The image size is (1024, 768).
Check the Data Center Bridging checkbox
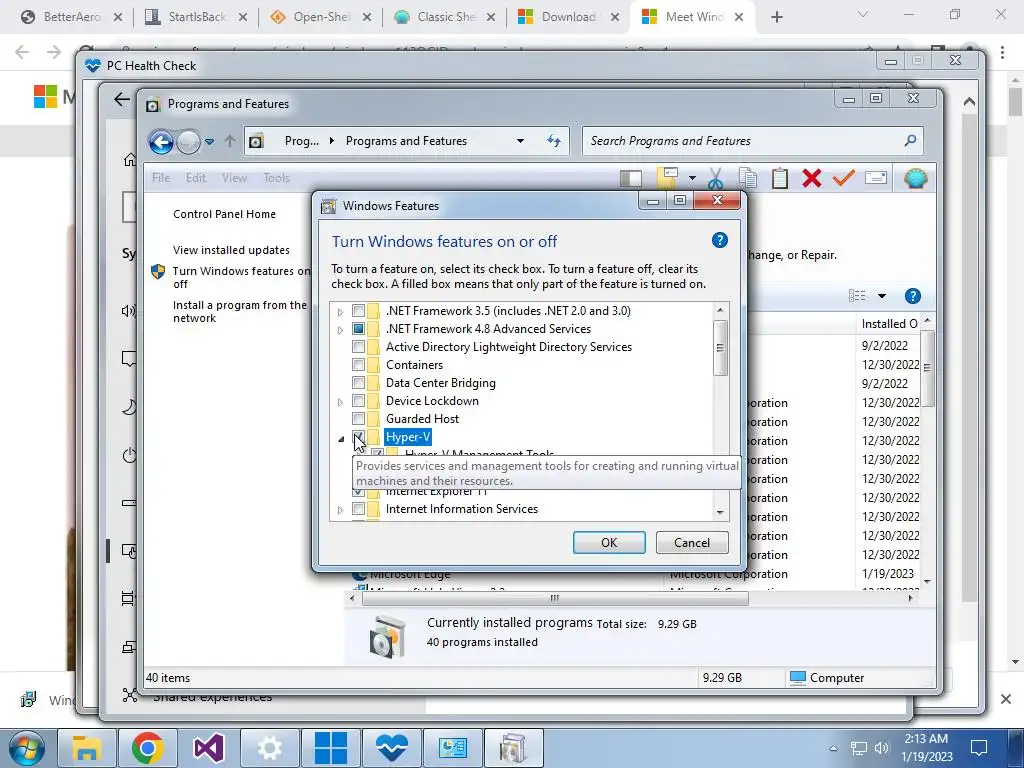coord(358,383)
